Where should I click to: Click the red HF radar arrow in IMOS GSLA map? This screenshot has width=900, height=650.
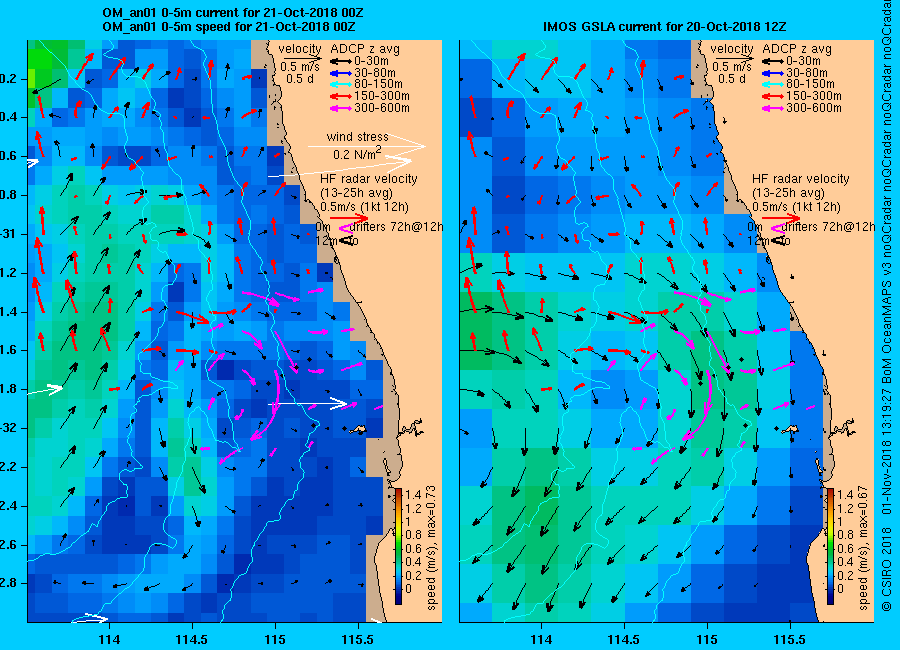(781, 218)
